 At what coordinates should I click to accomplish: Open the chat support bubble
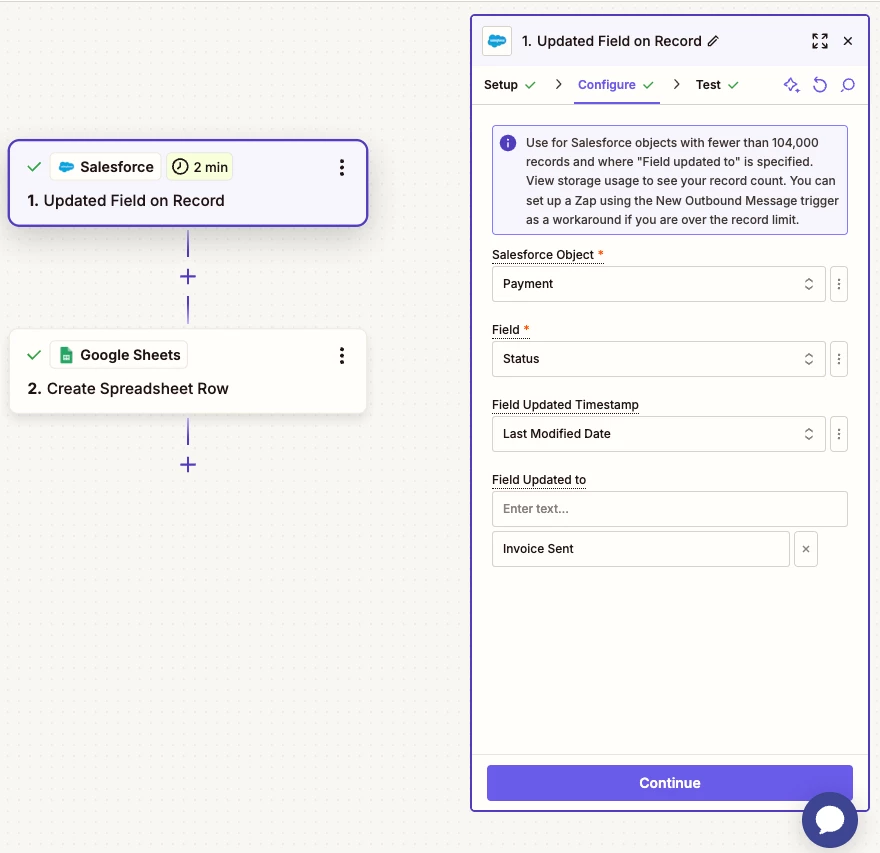pos(829,820)
